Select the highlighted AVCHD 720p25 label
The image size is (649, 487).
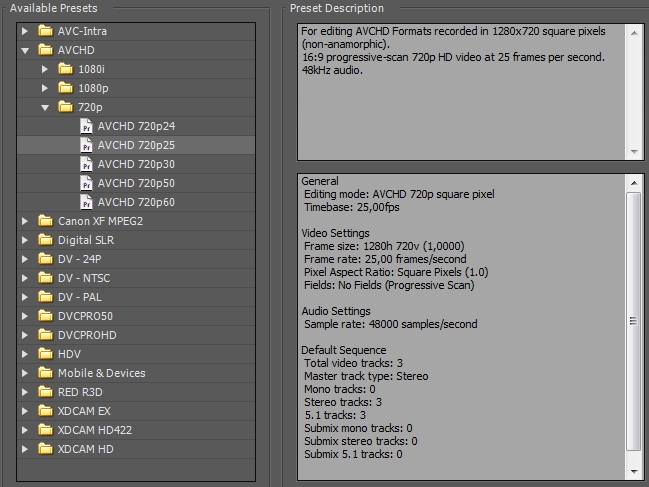click(x=137, y=145)
